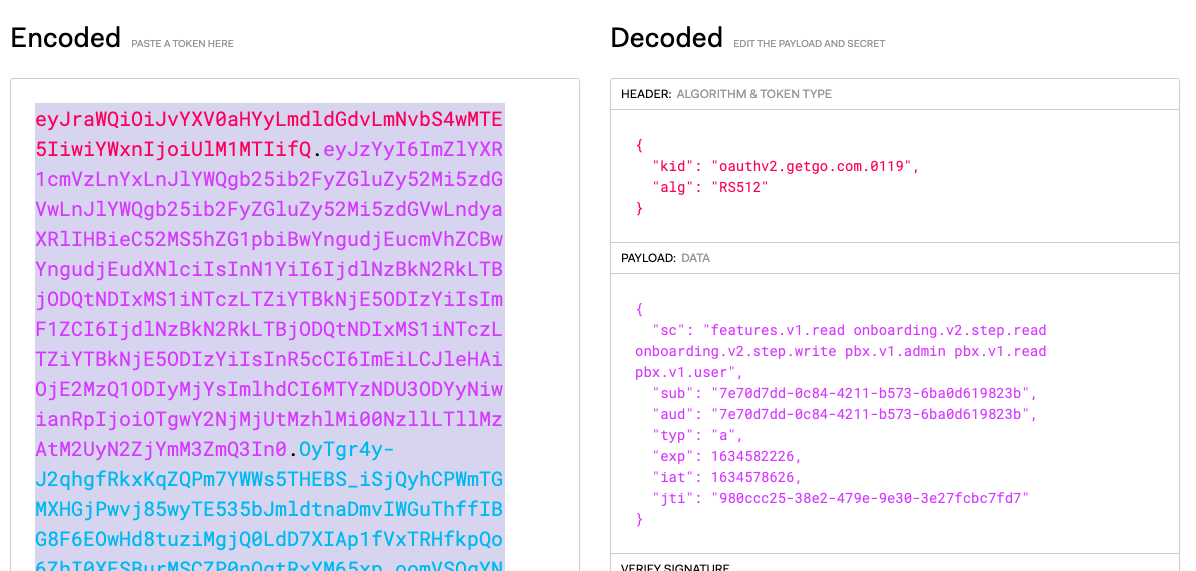The height and width of the screenshot is (571, 1196).
Task: Click the Encoded heading
Action: coord(66,38)
